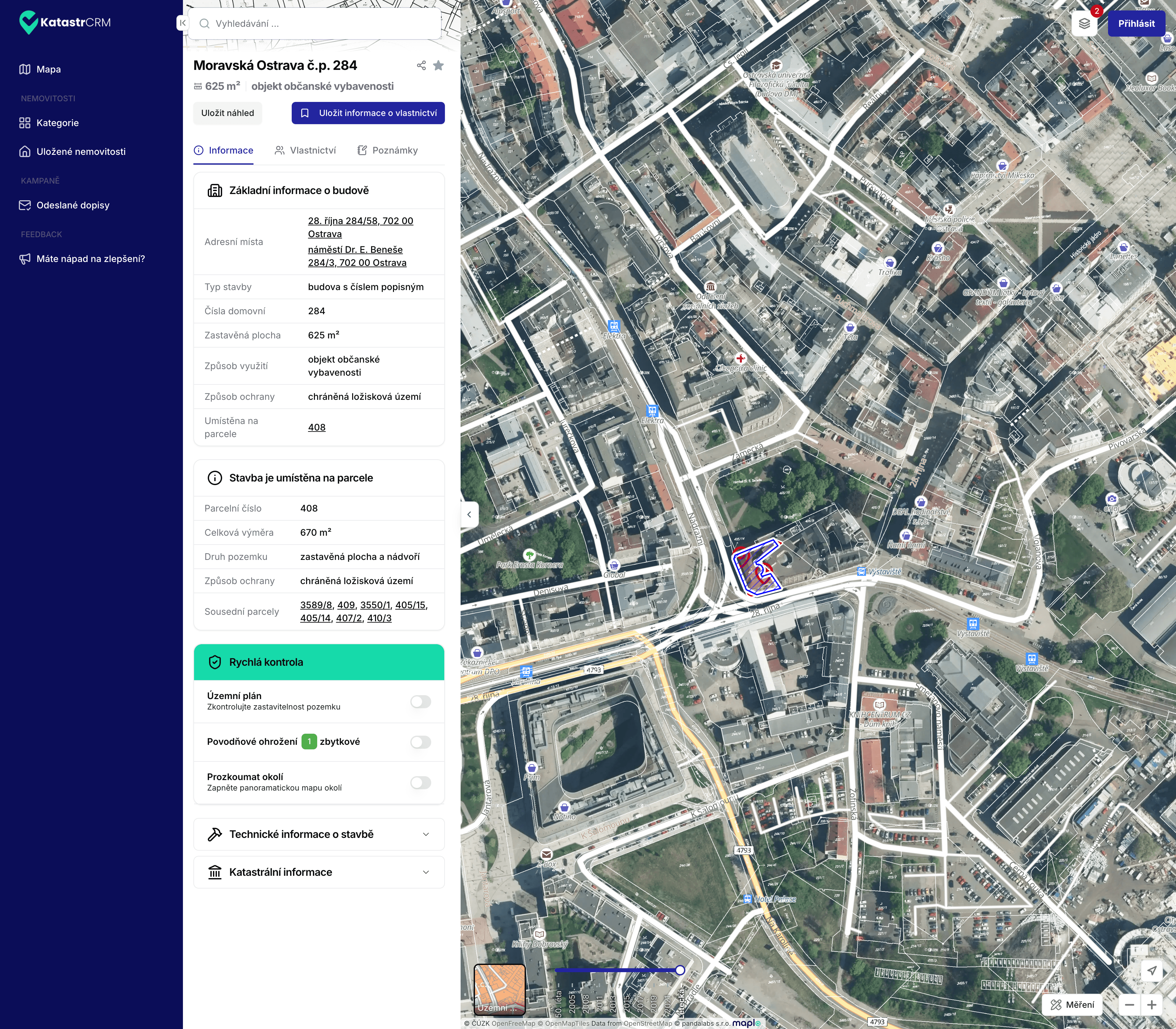Collapse the info panel with chevron handle
The image size is (1176, 1029).
[x=469, y=514]
